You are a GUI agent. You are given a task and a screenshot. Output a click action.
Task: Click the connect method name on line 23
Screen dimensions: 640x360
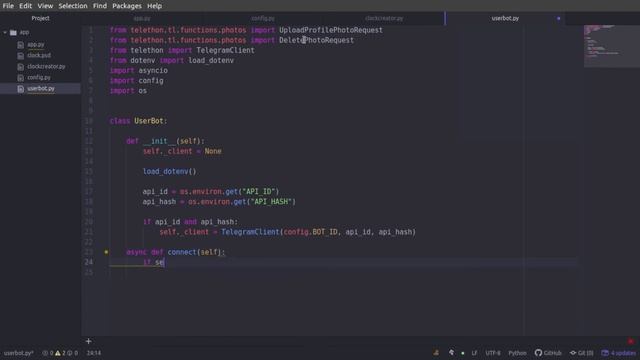(182, 252)
